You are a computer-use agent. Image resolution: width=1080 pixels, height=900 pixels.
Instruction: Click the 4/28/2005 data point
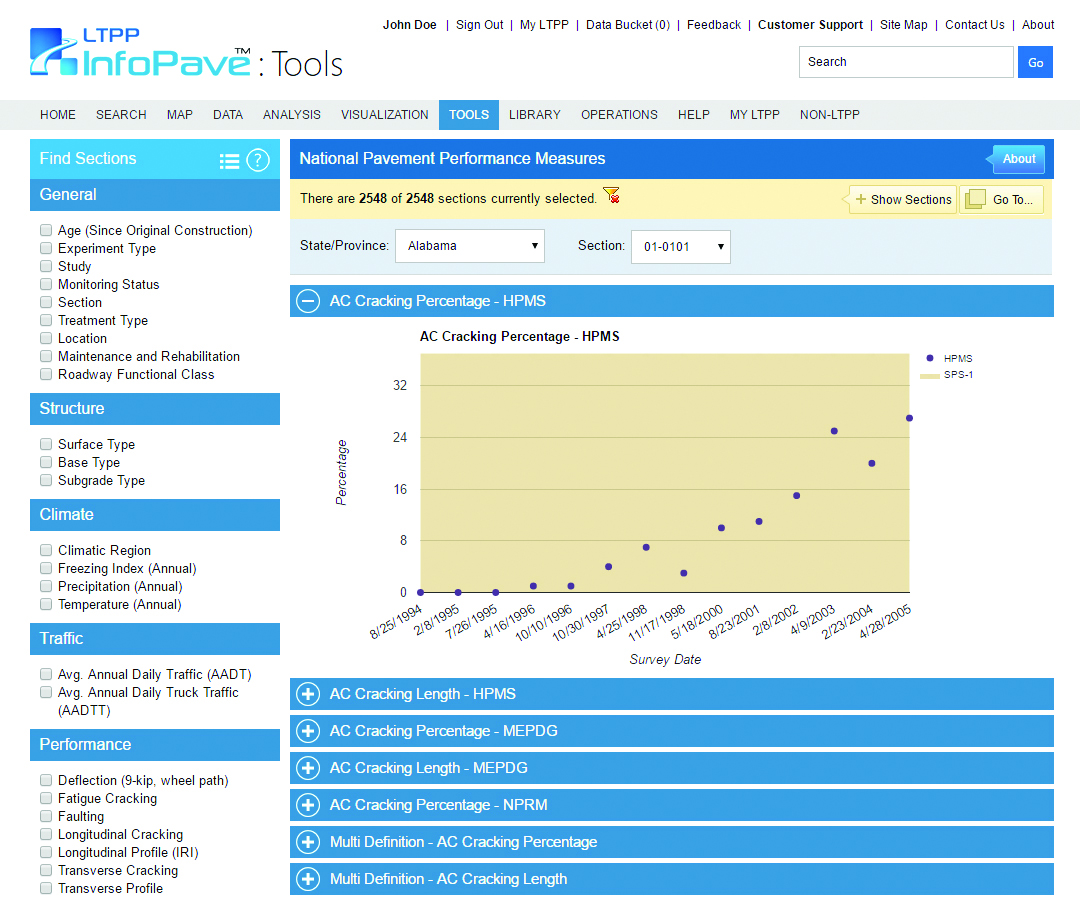[x=909, y=418]
